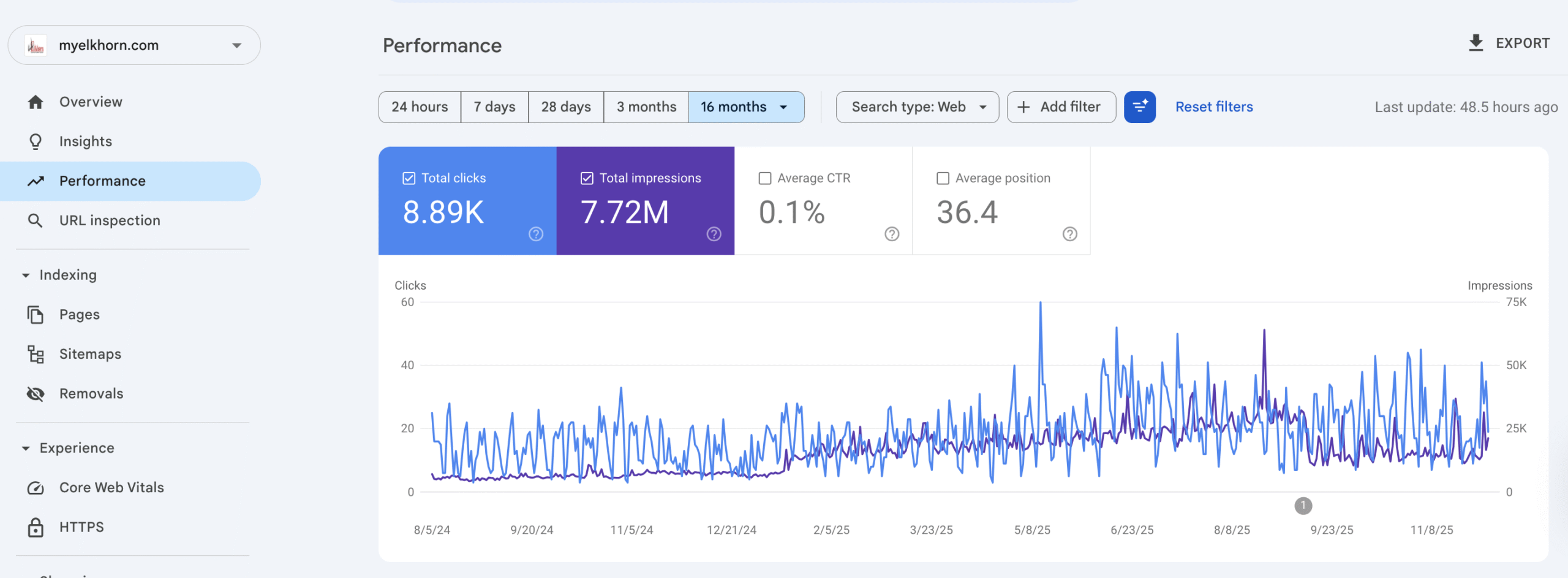Uncheck the Total clicks checkbox
The height and width of the screenshot is (578, 1568).
409,178
